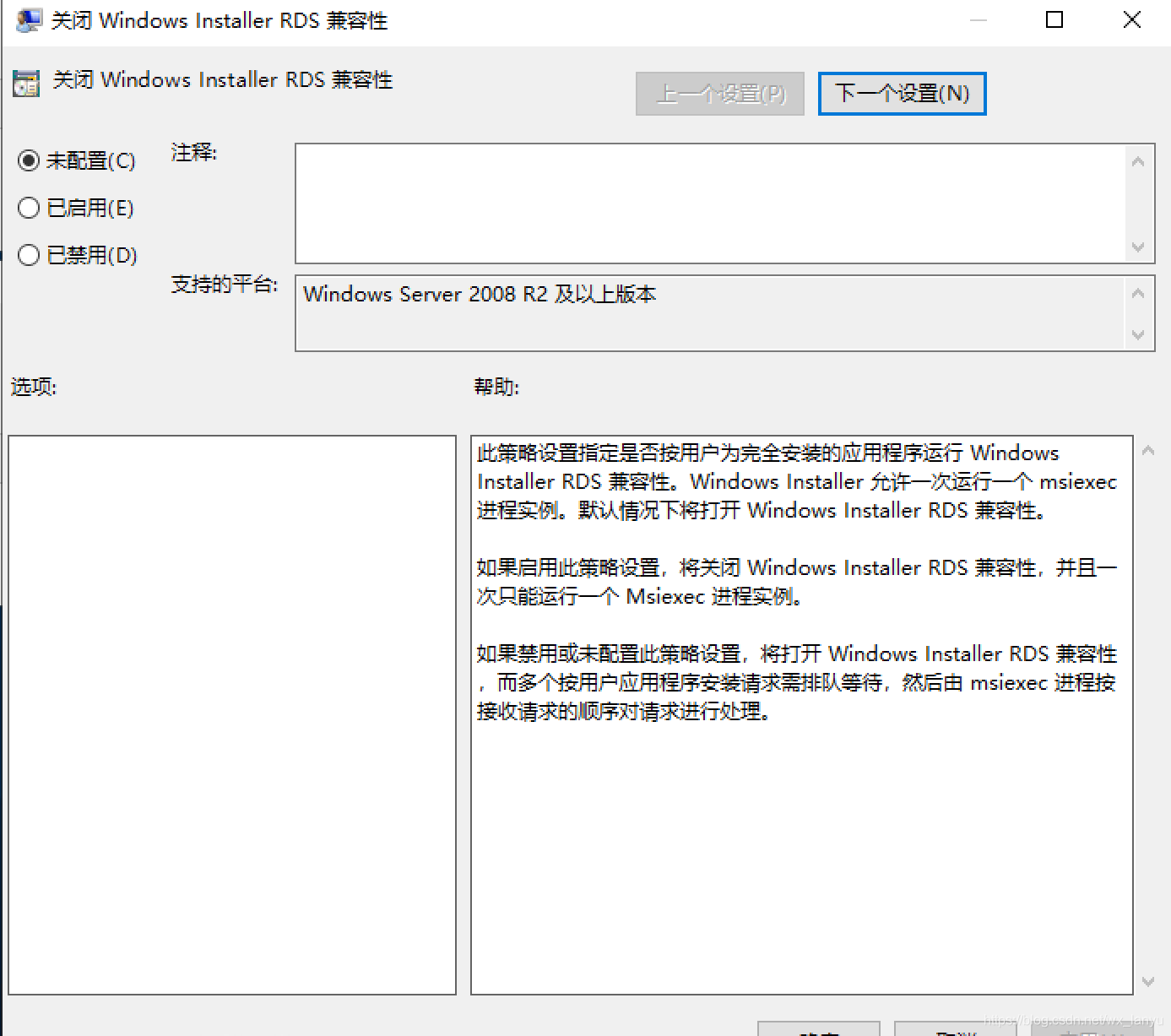Click the help panel scroll up arrow
Viewport: 1171px width, 1036px height.
tap(1148, 451)
